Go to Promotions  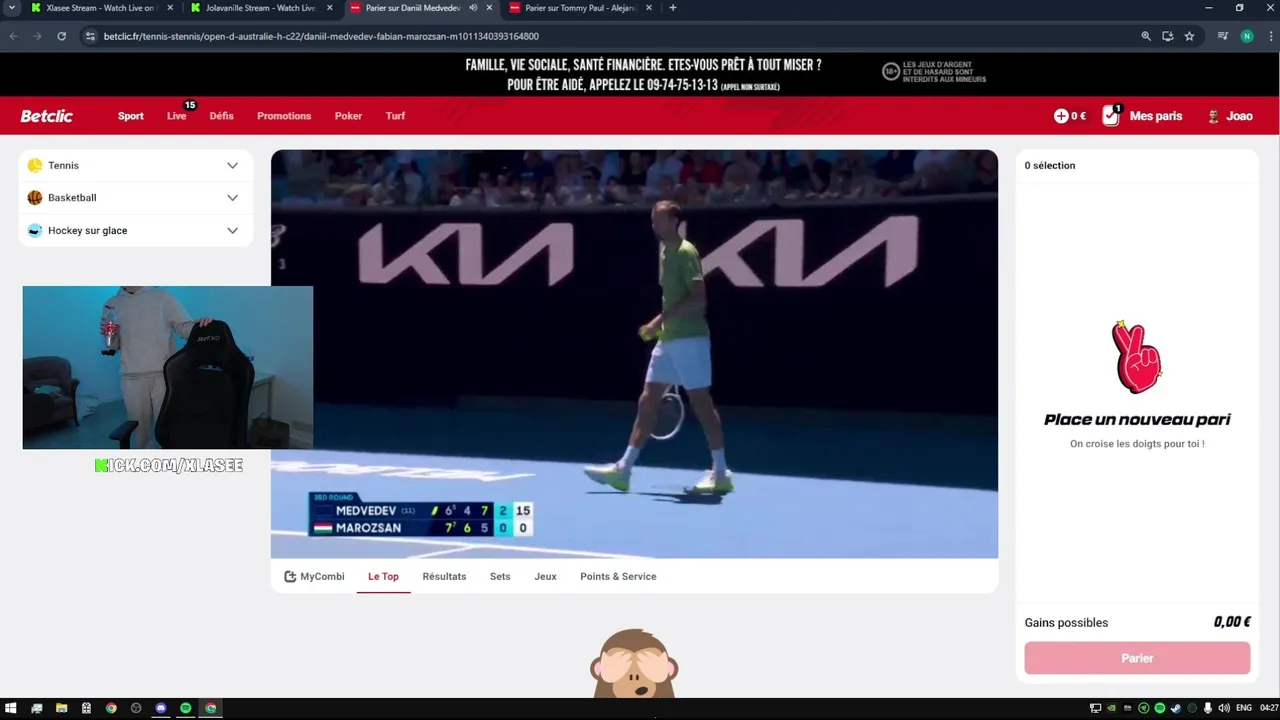pos(284,116)
